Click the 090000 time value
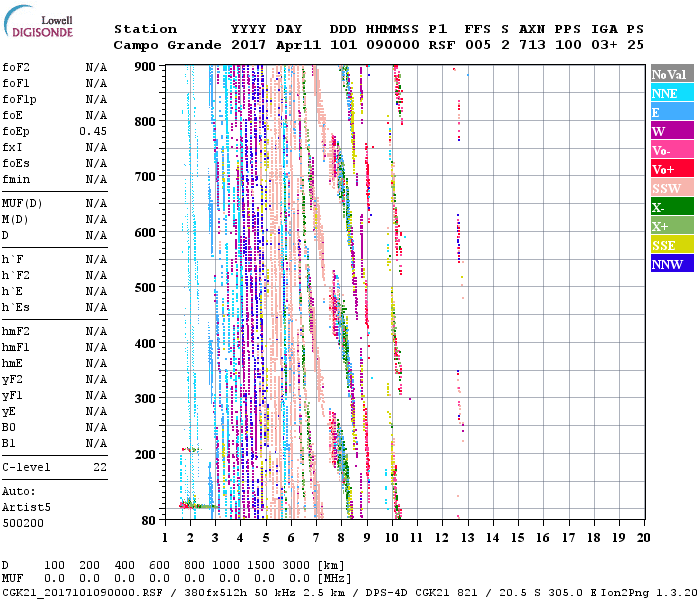This screenshot has width=700, height=600. pyautogui.click(x=393, y=45)
